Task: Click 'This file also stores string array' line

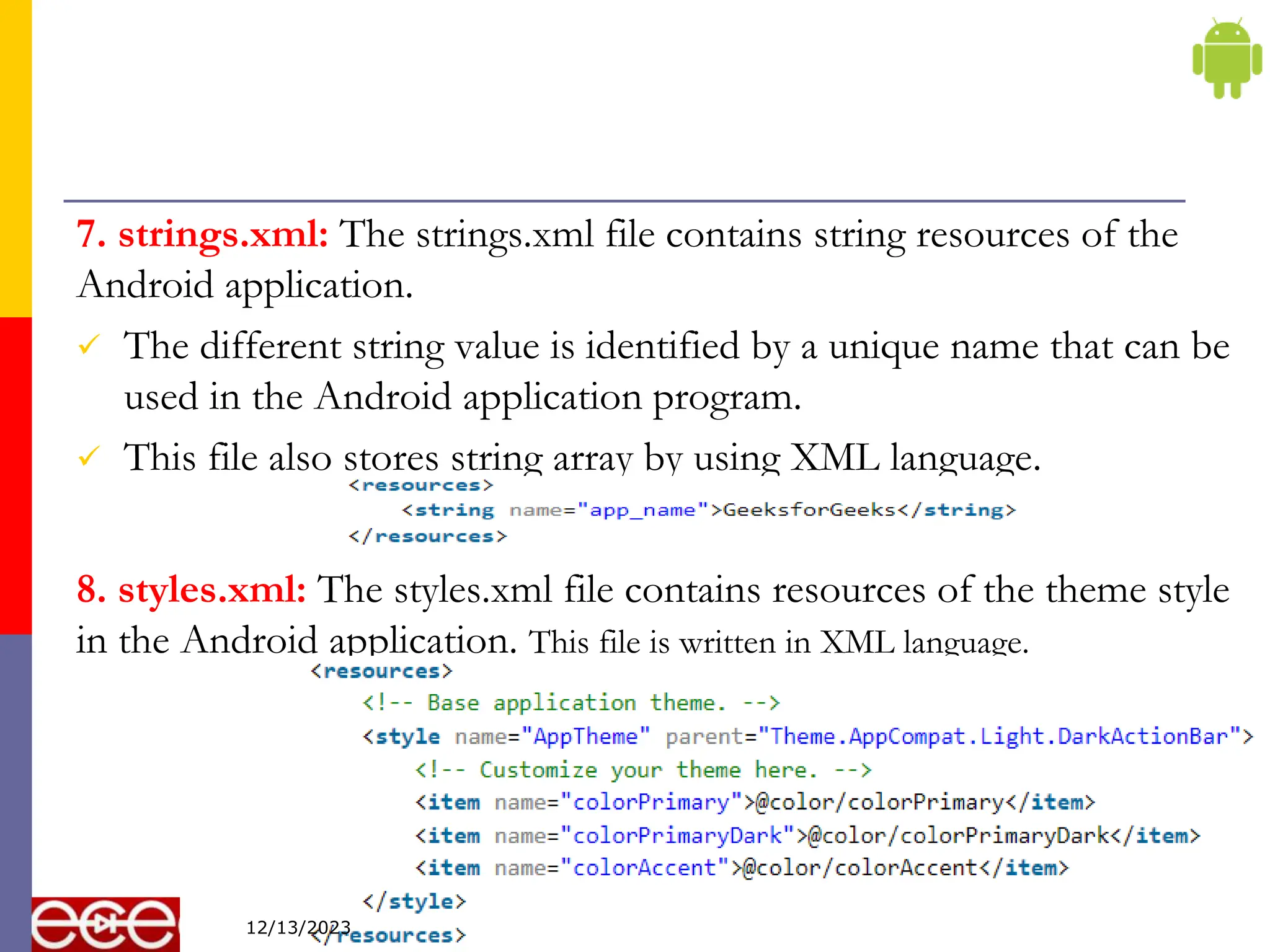Action: 582,458
